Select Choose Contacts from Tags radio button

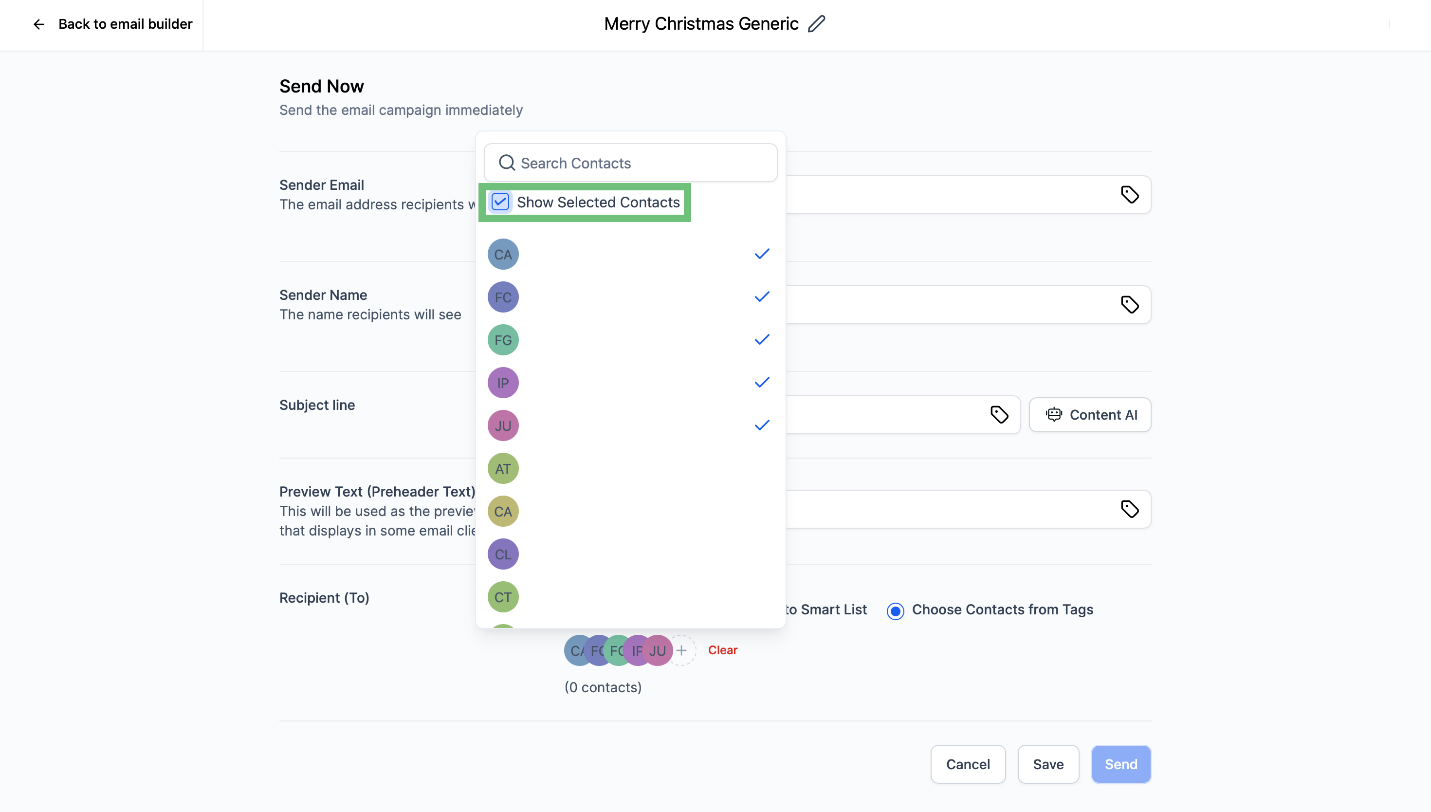pos(896,610)
